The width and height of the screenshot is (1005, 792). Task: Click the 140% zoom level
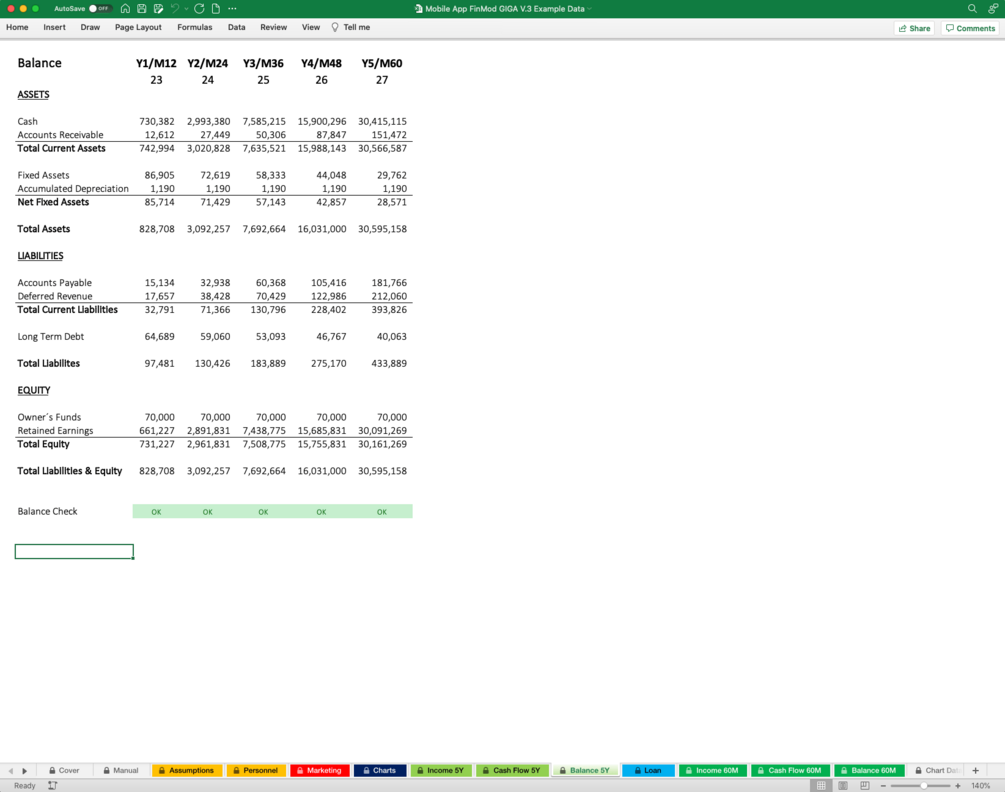point(981,786)
